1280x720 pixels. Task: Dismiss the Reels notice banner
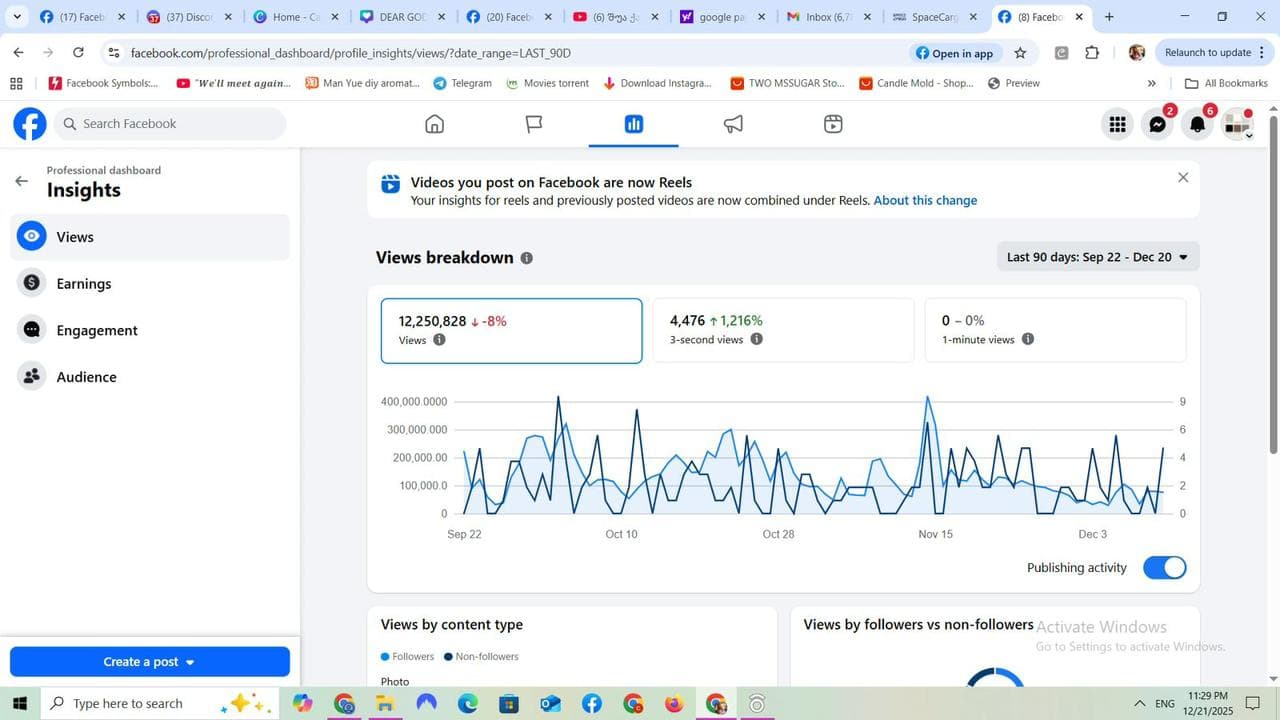1183,178
